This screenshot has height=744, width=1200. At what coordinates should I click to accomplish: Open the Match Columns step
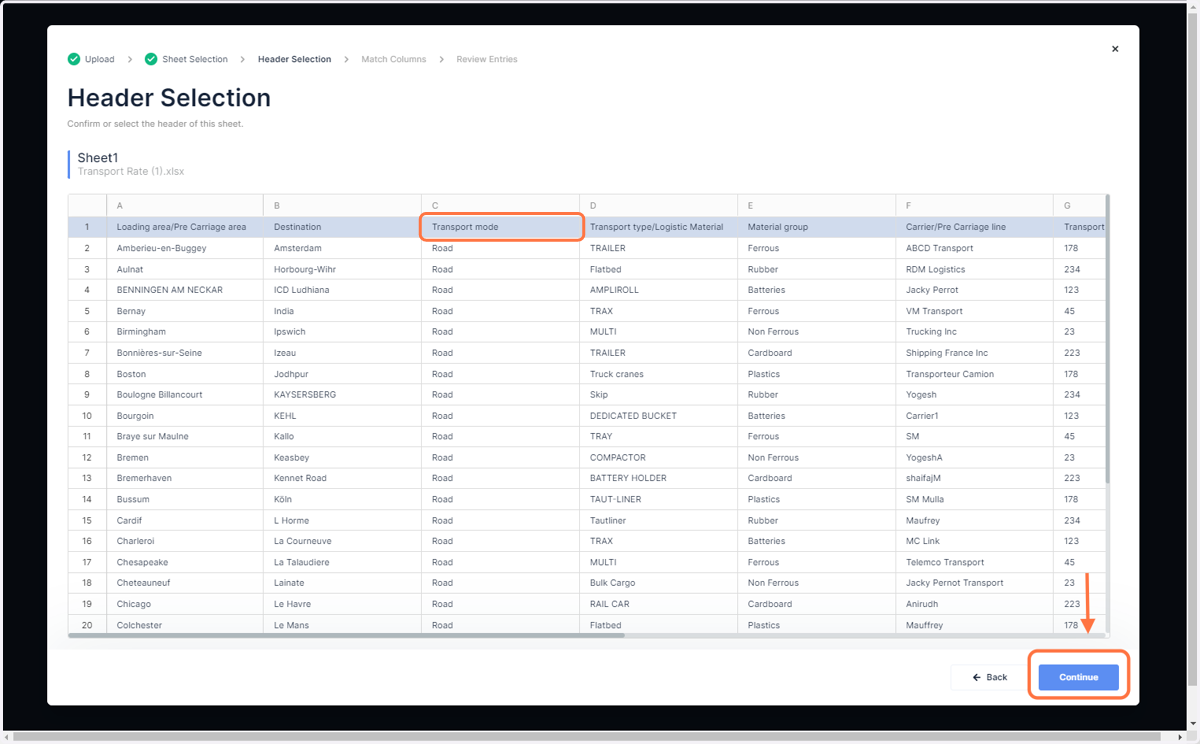(x=394, y=59)
